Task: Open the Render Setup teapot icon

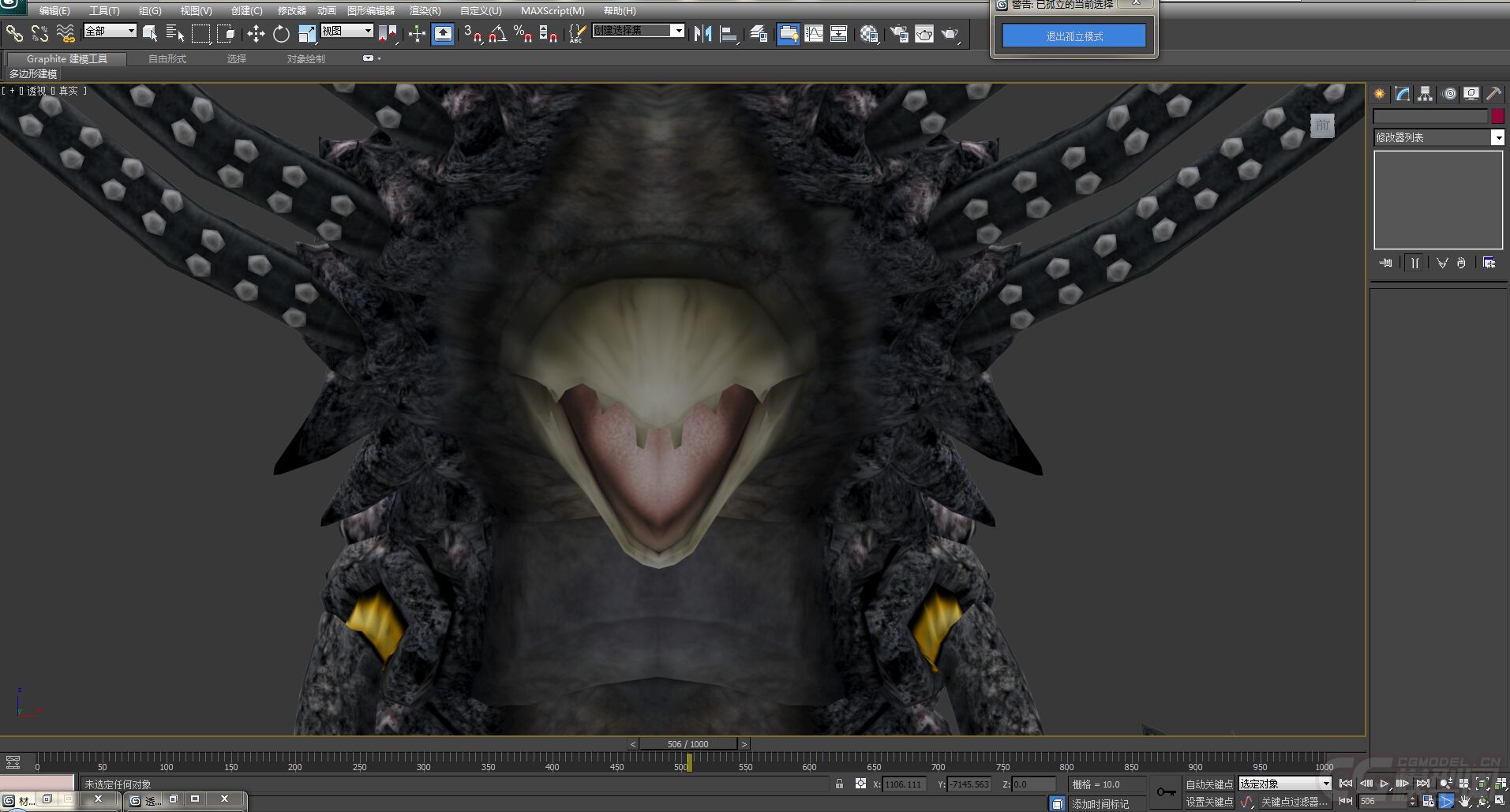Action: coord(899,33)
